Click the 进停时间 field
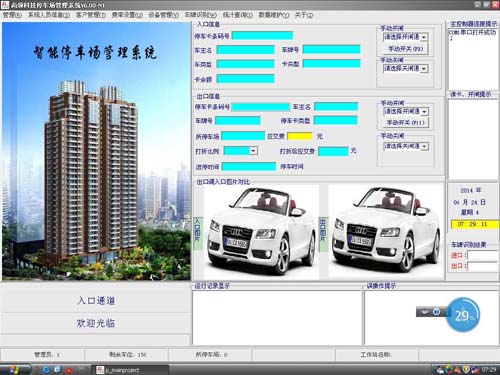The image size is (500, 375). pyautogui.click(x=249, y=167)
